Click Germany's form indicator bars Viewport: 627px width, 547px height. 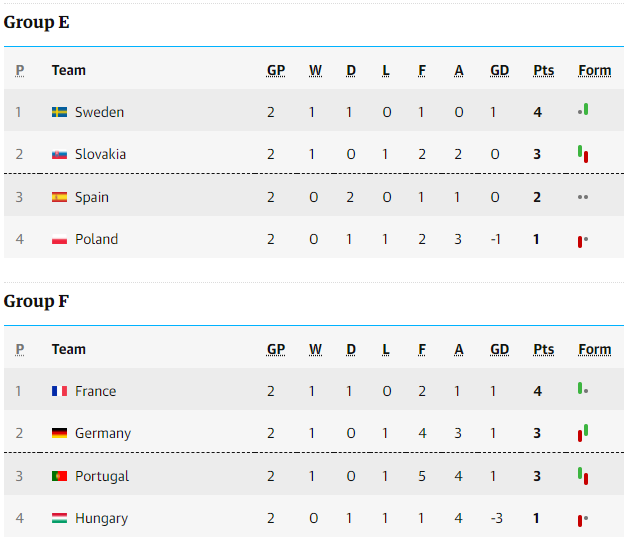(x=583, y=433)
